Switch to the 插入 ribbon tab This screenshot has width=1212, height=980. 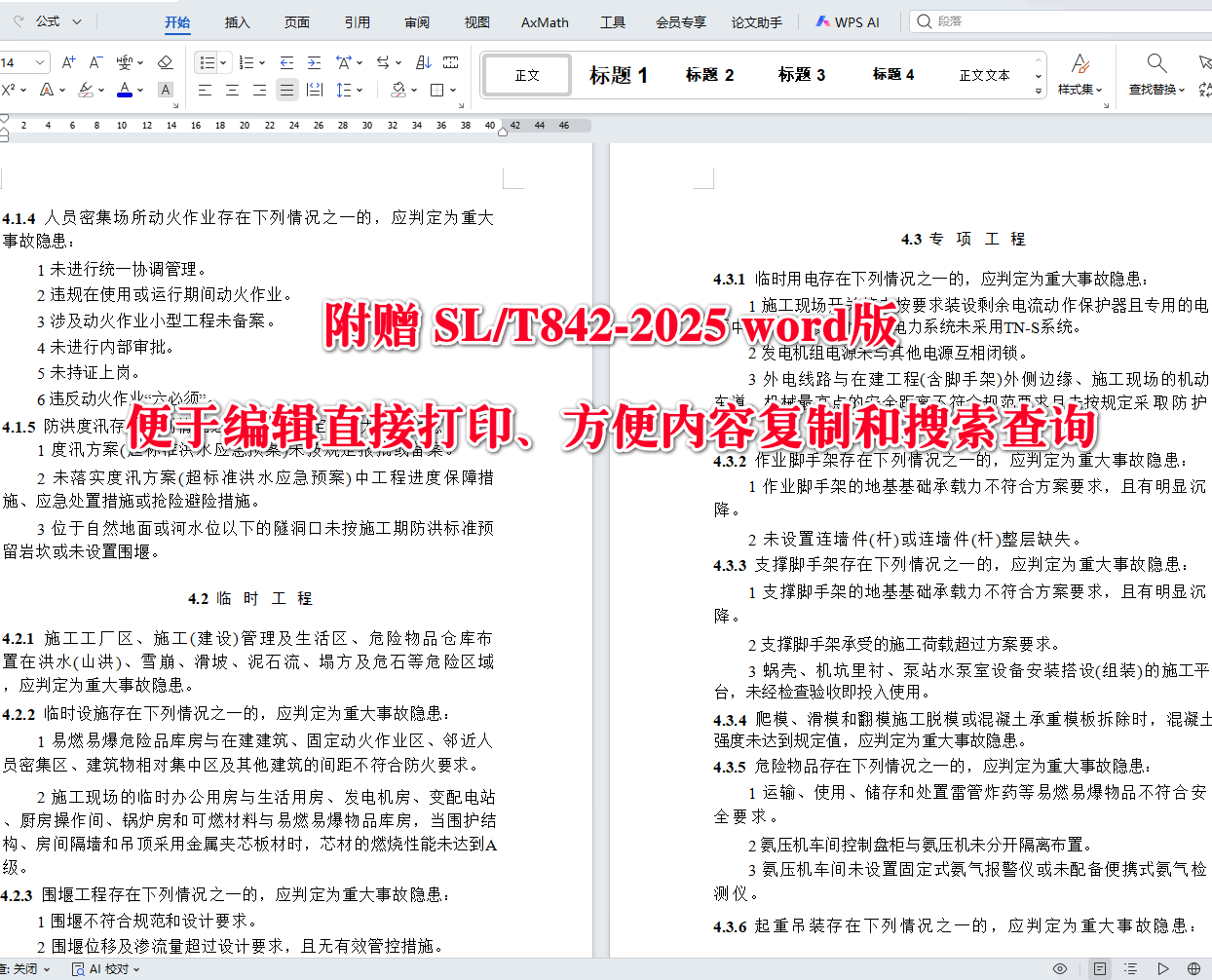238,21
